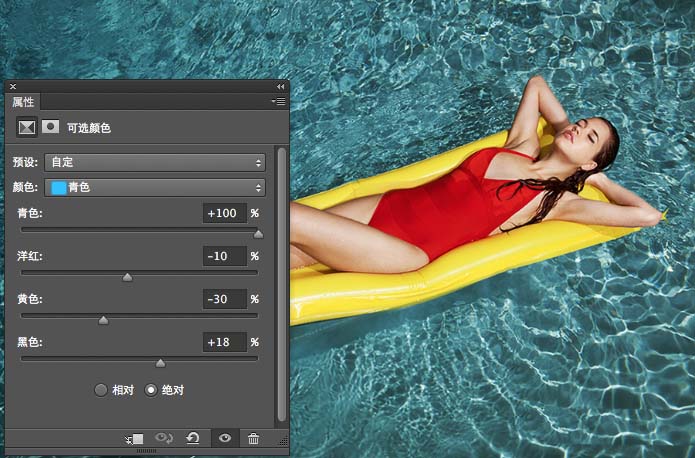Open the 预设 preset dropdown
The width and height of the screenshot is (695, 458).
pos(155,162)
